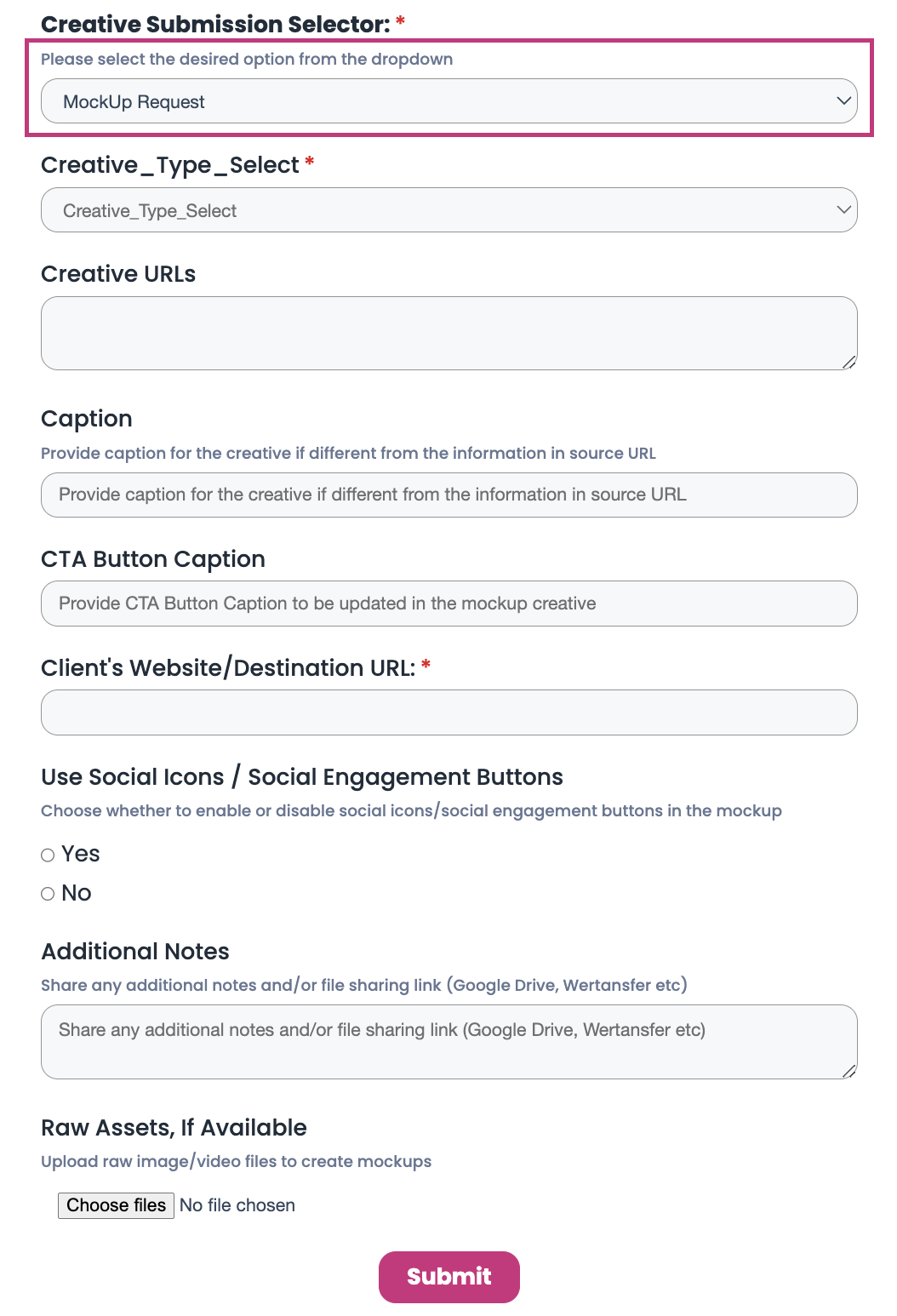Focus the CTA Button Caption field

click(448, 604)
